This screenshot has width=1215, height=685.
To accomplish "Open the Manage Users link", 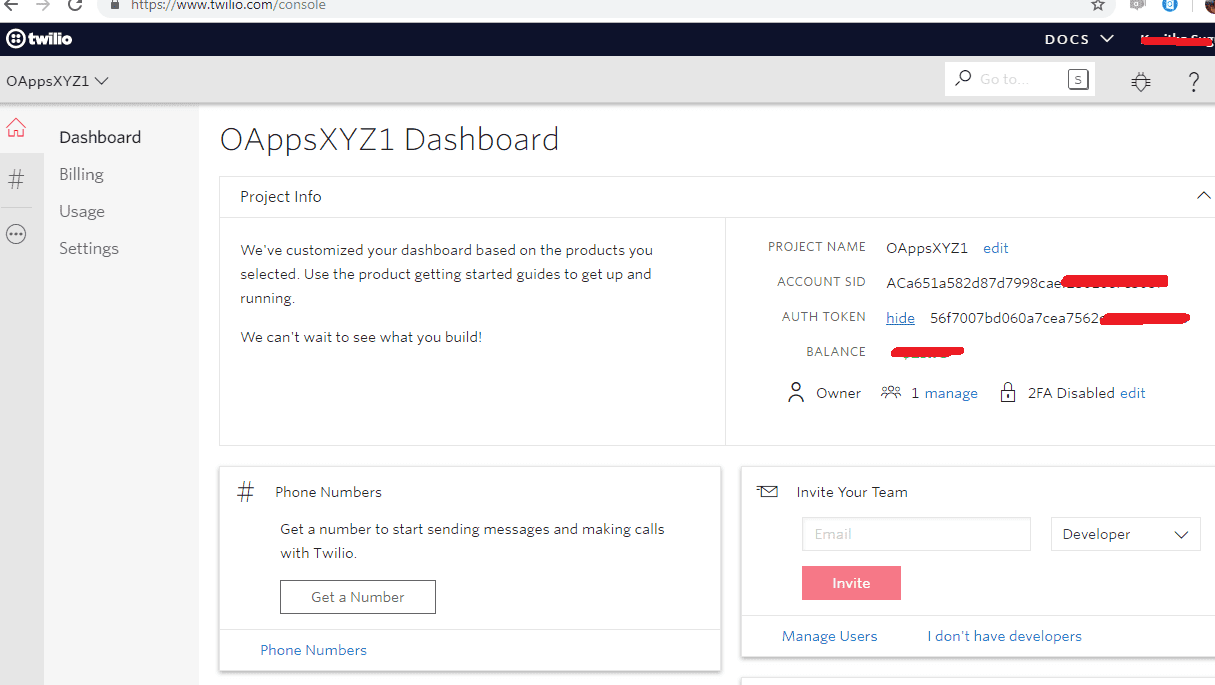I will click(830, 636).
